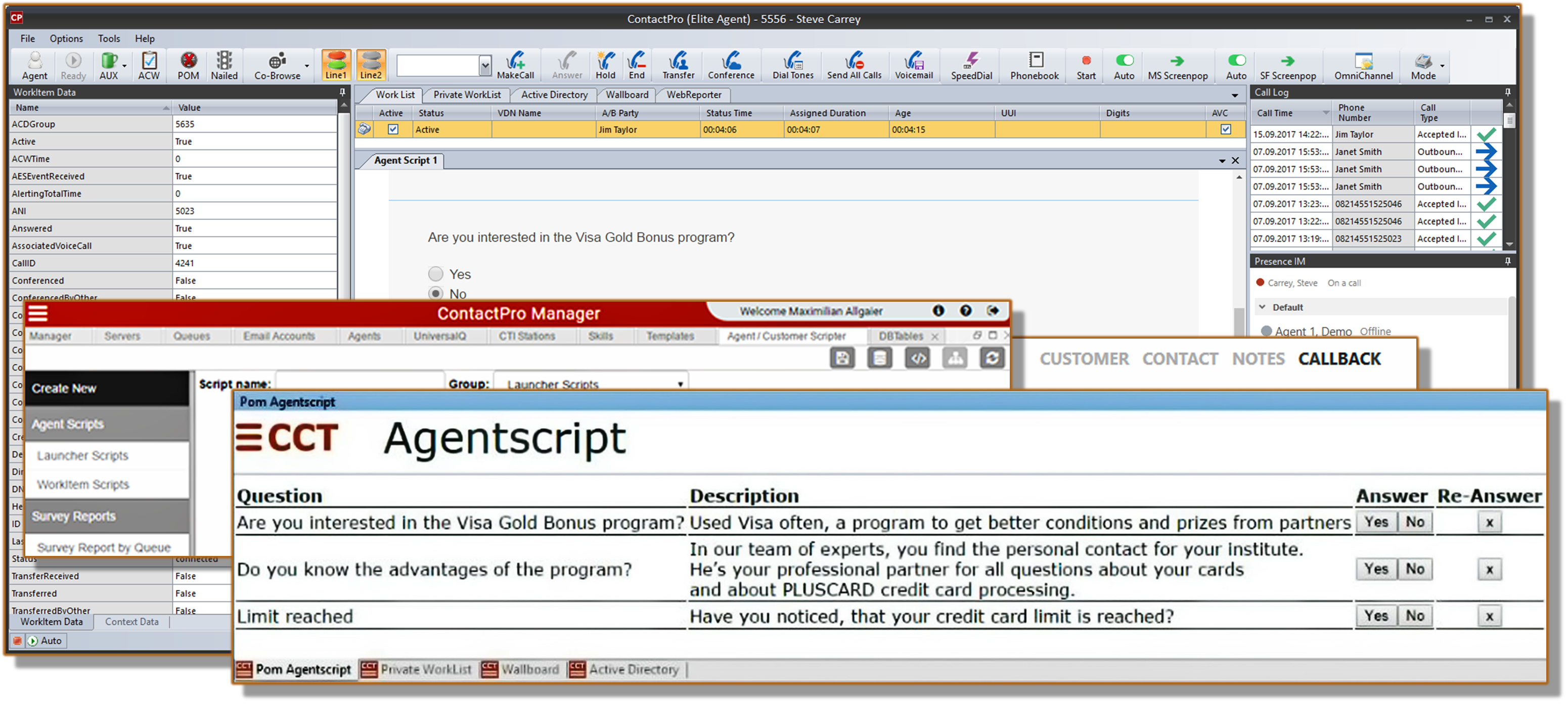Switch to the Active Directory tab
1568x704 pixels.
[x=555, y=95]
